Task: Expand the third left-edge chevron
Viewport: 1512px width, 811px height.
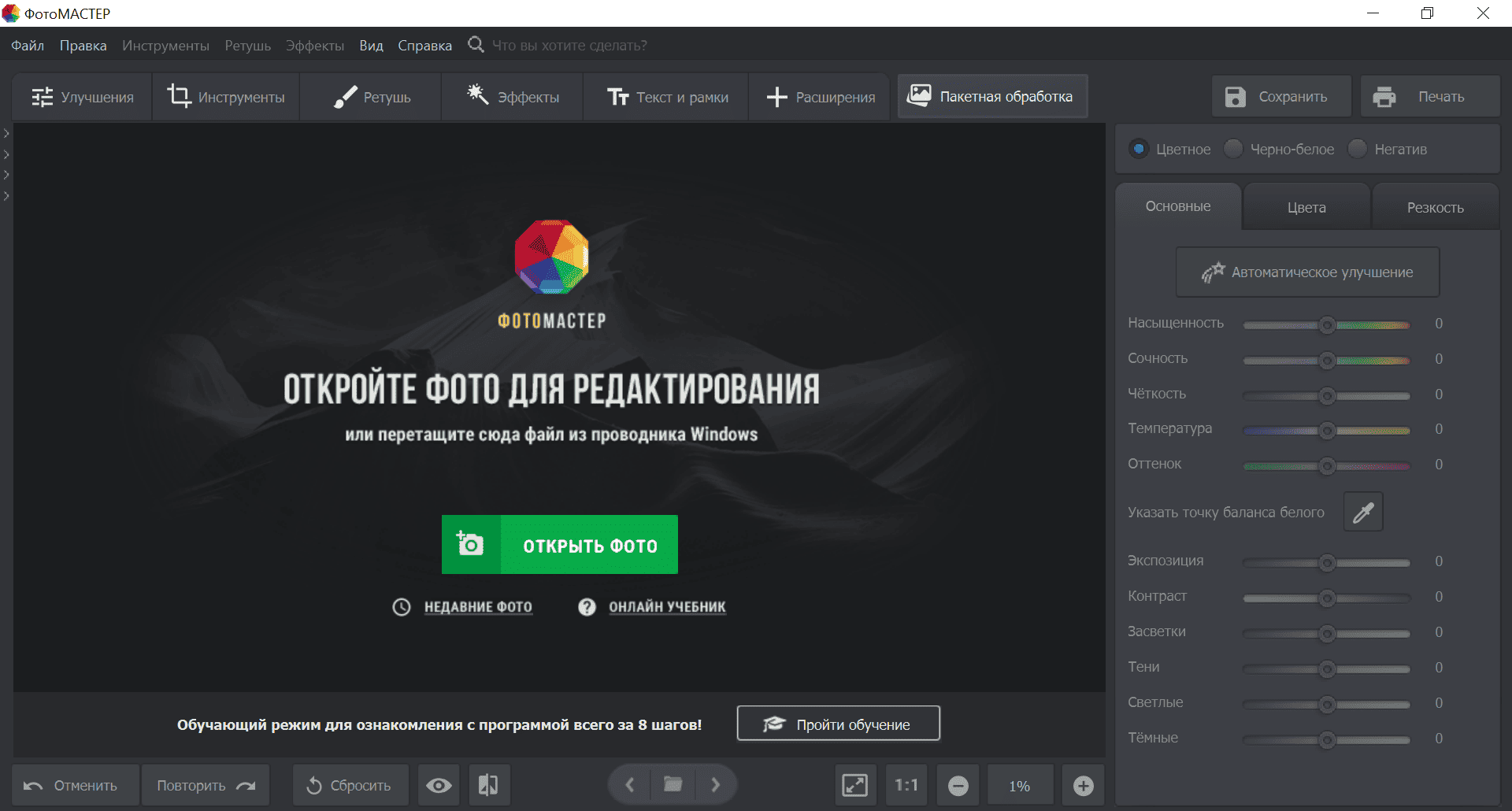Action: coord(6,175)
